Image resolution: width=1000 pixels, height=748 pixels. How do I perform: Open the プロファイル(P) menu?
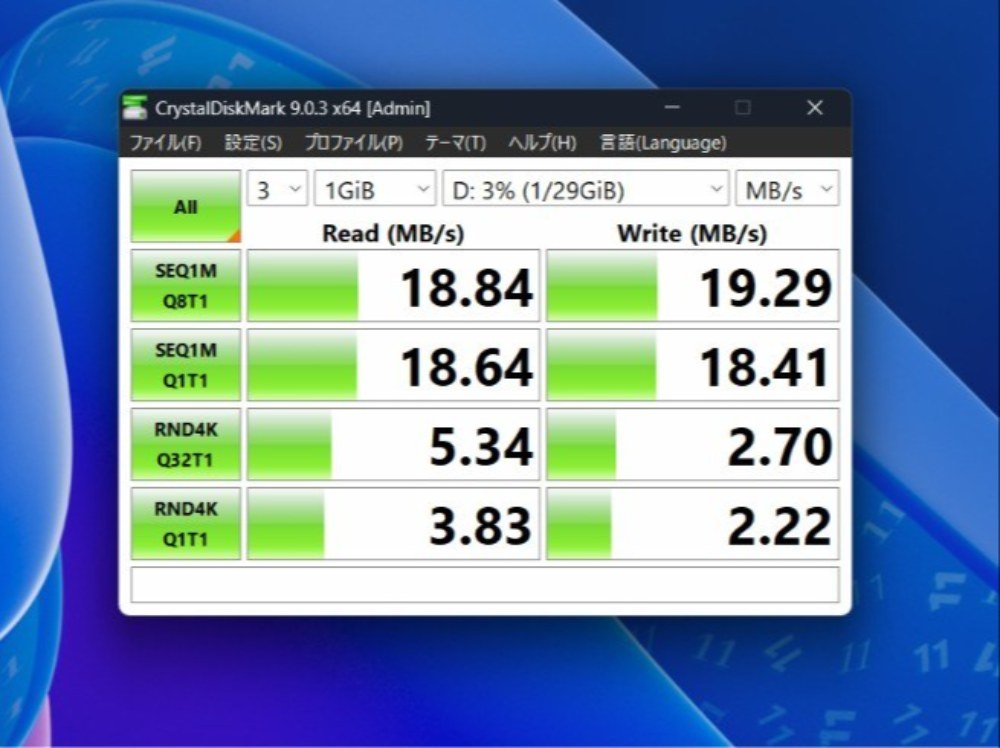(354, 142)
